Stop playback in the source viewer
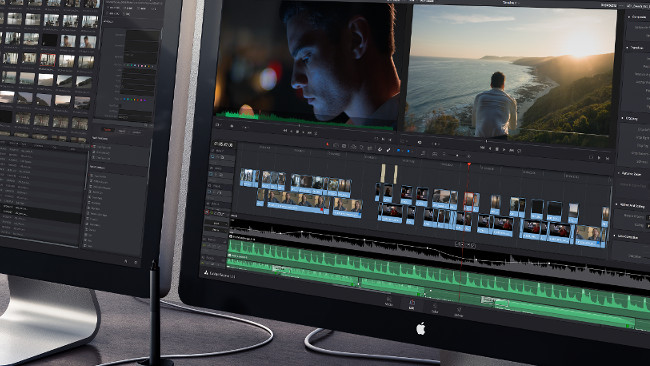The height and width of the screenshot is (366, 650). point(297,131)
